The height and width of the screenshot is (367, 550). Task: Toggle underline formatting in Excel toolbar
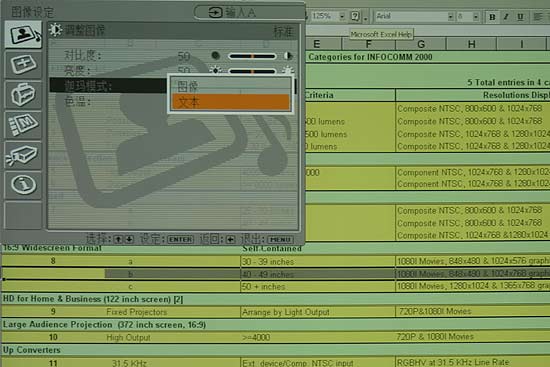click(x=521, y=17)
